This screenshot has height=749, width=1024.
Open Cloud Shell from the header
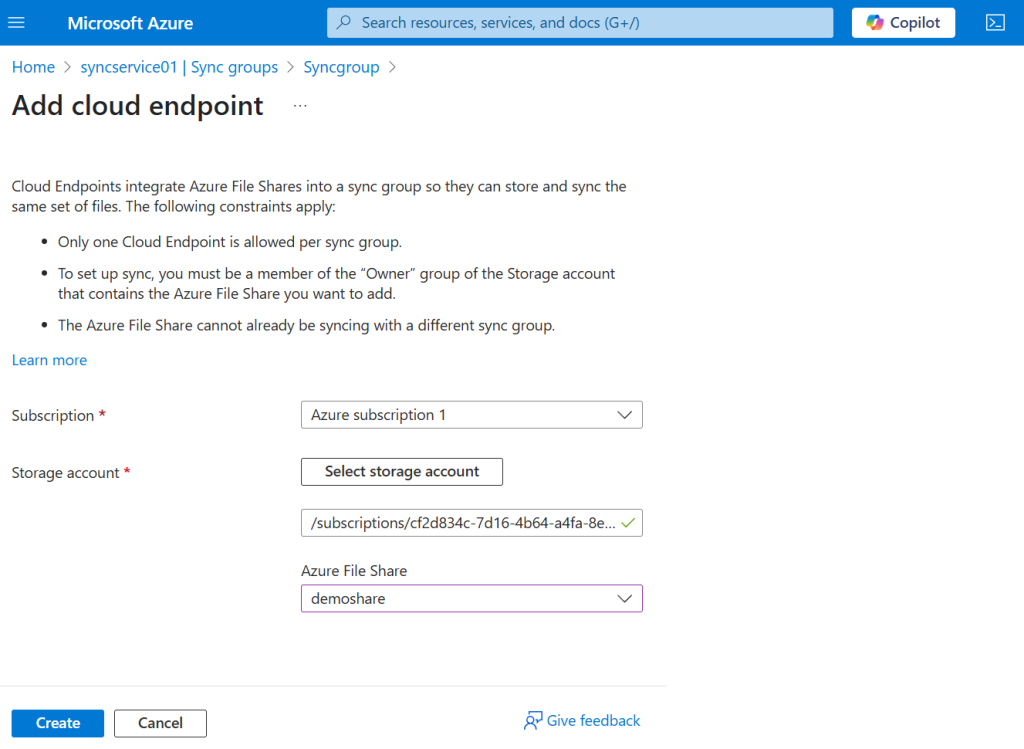point(995,23)
